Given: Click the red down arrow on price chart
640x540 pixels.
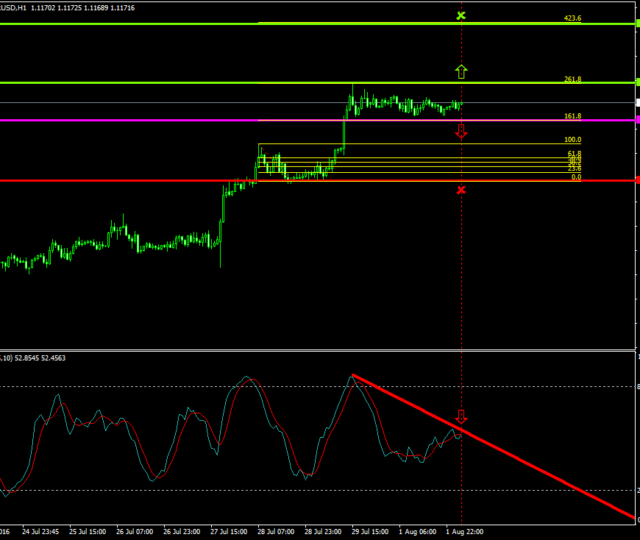Looking at the screenshot, I should [x=461, y=131].
